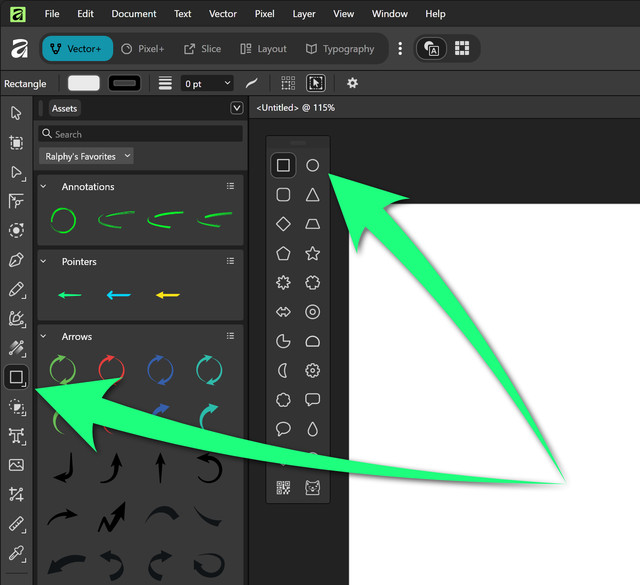This screenshot has width=640, height=585.
Task: Select the Node tool
Action: click(x=16, y=172)
